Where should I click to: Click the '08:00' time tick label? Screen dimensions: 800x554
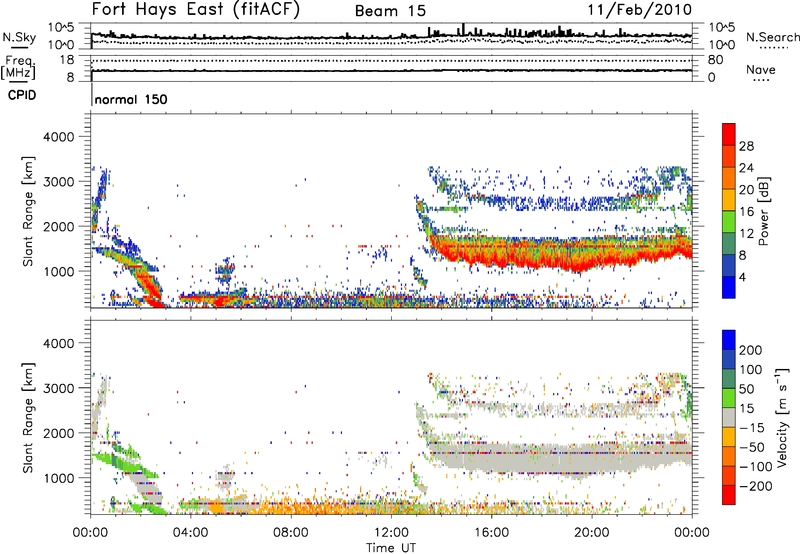(x=291, y=533)
